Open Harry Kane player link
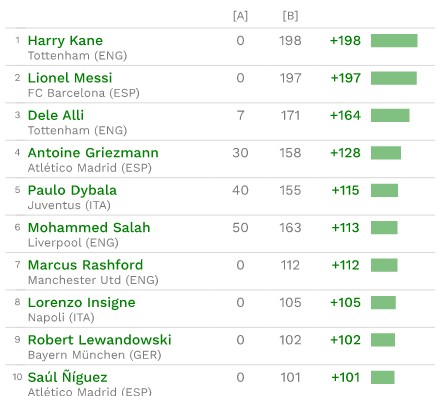444x396 pixels. click(x=65, y=41)
